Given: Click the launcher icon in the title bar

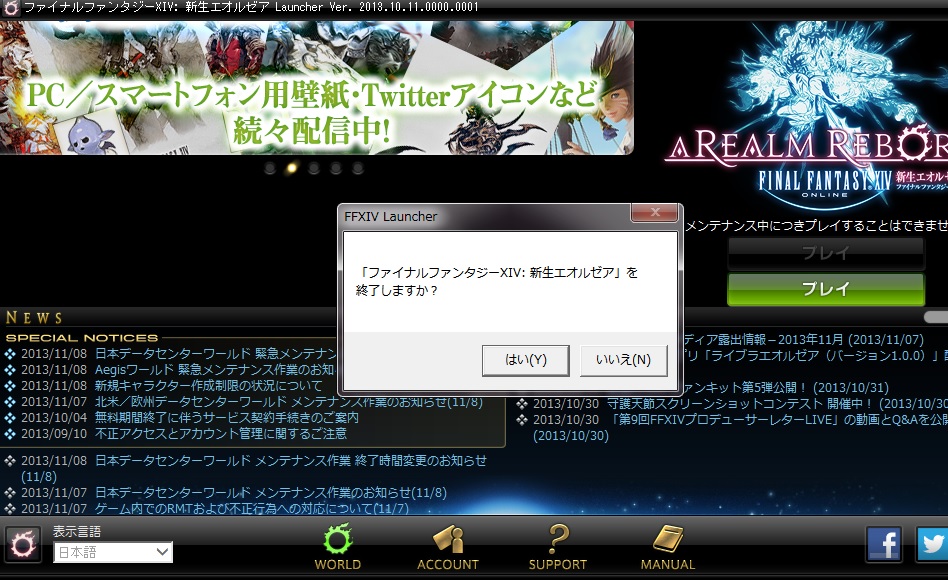Looking at the screenshot, I should (10, 8).
